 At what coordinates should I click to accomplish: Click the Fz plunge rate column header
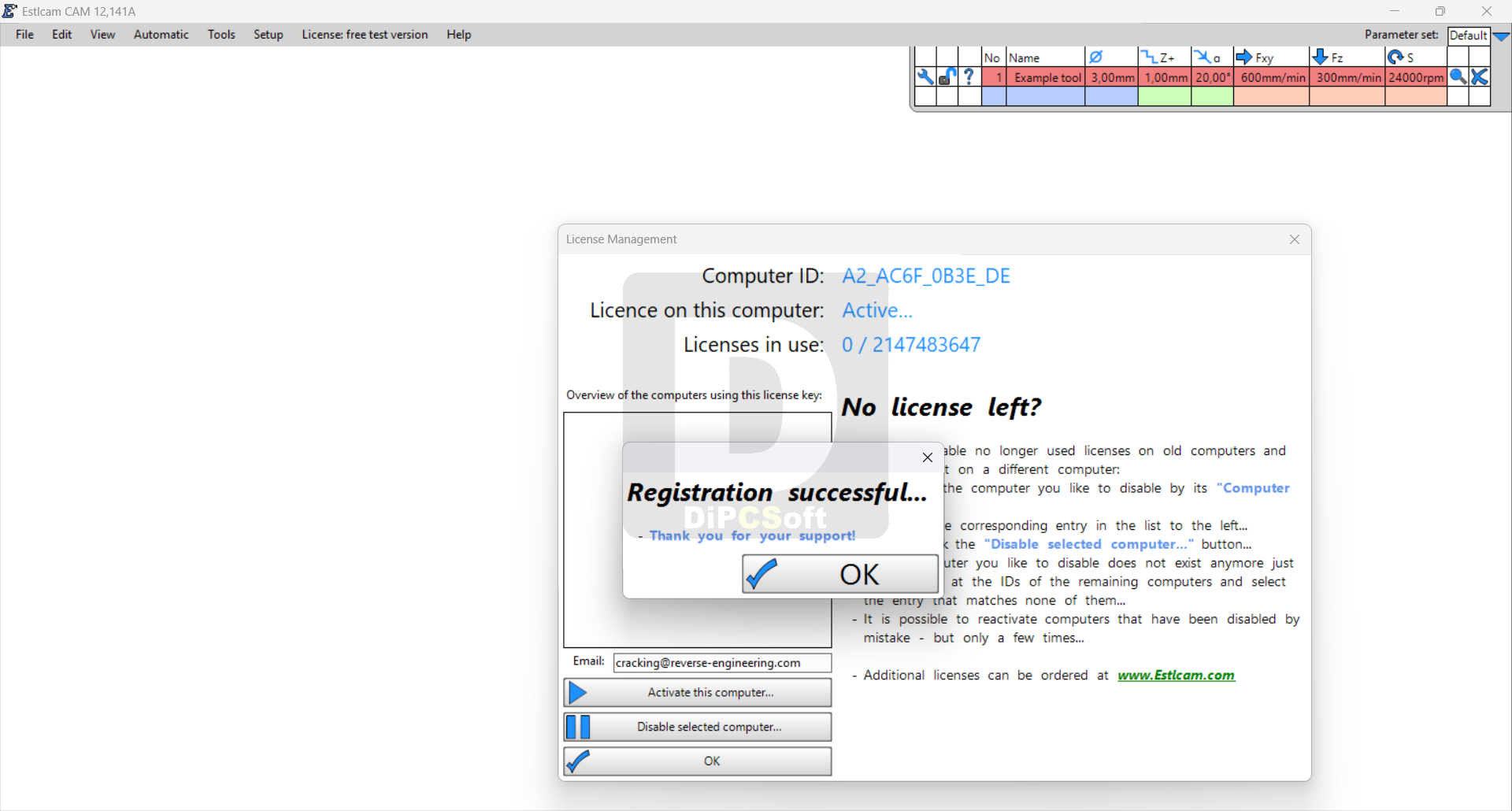click(1347, 57)
